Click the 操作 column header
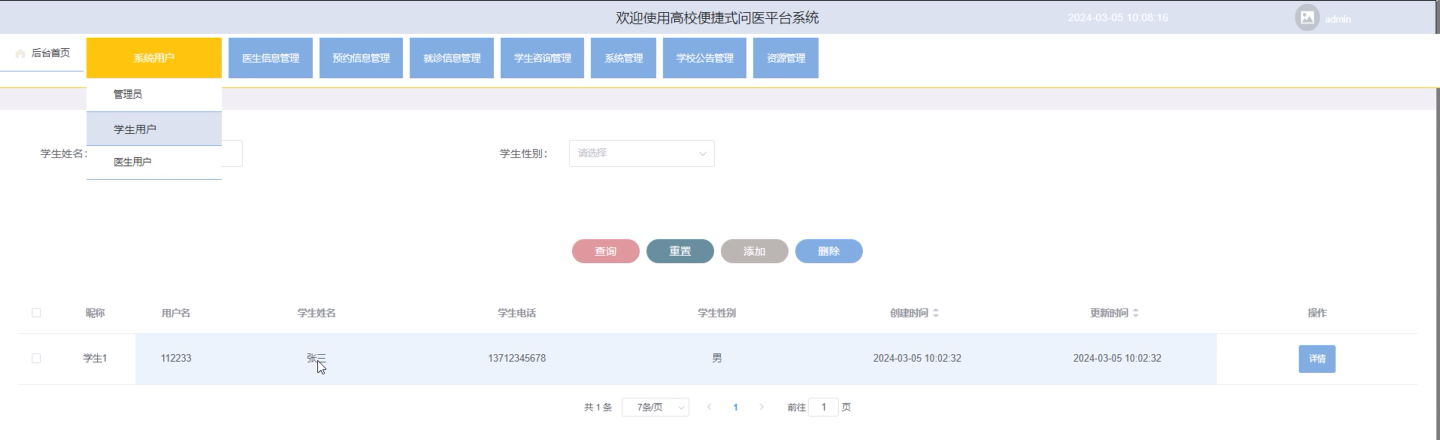The width and height of the screenshot is (1440, 440). click(1317, 313)
